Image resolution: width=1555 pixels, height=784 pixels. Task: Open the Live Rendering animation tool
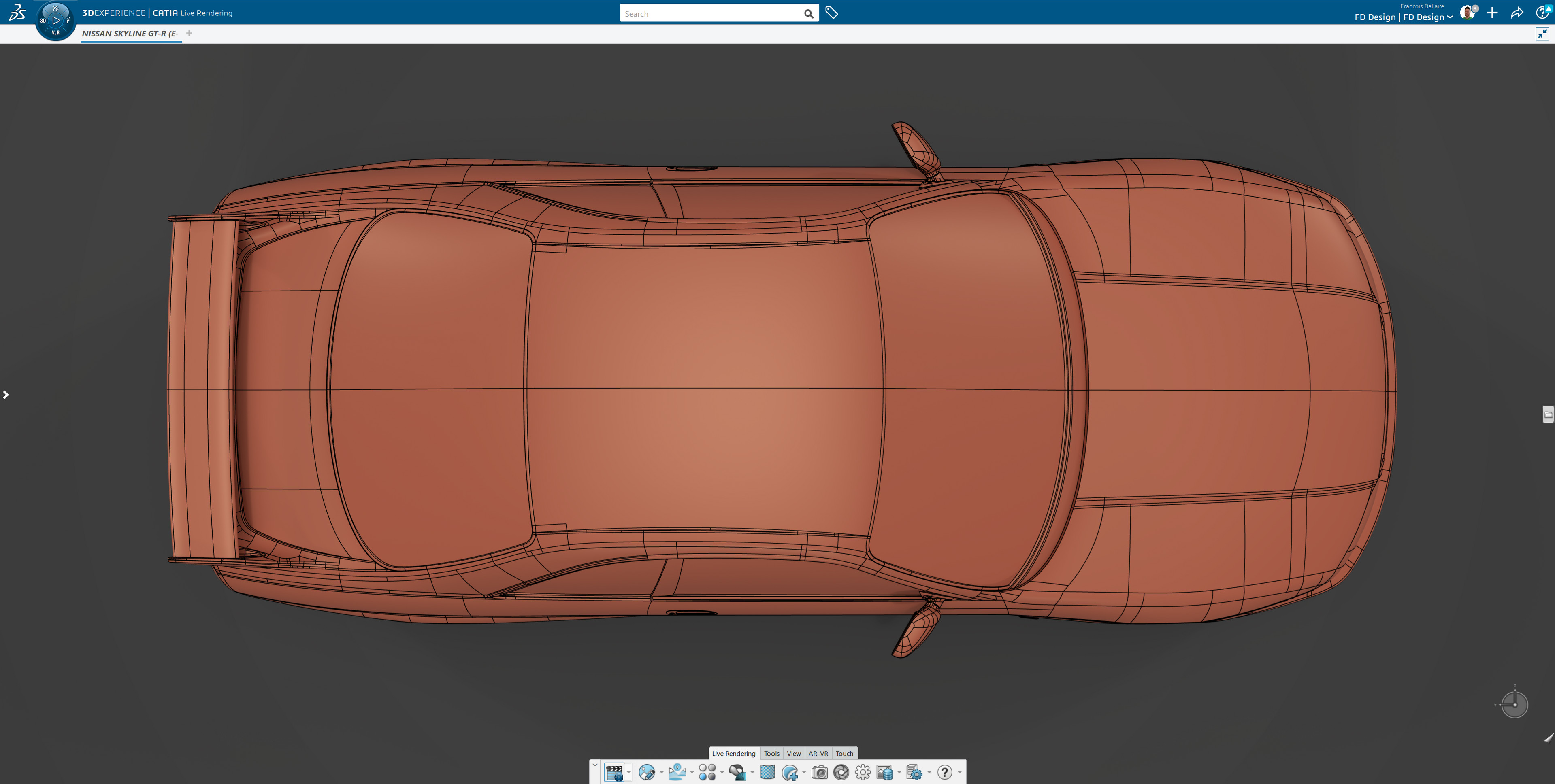615,773
